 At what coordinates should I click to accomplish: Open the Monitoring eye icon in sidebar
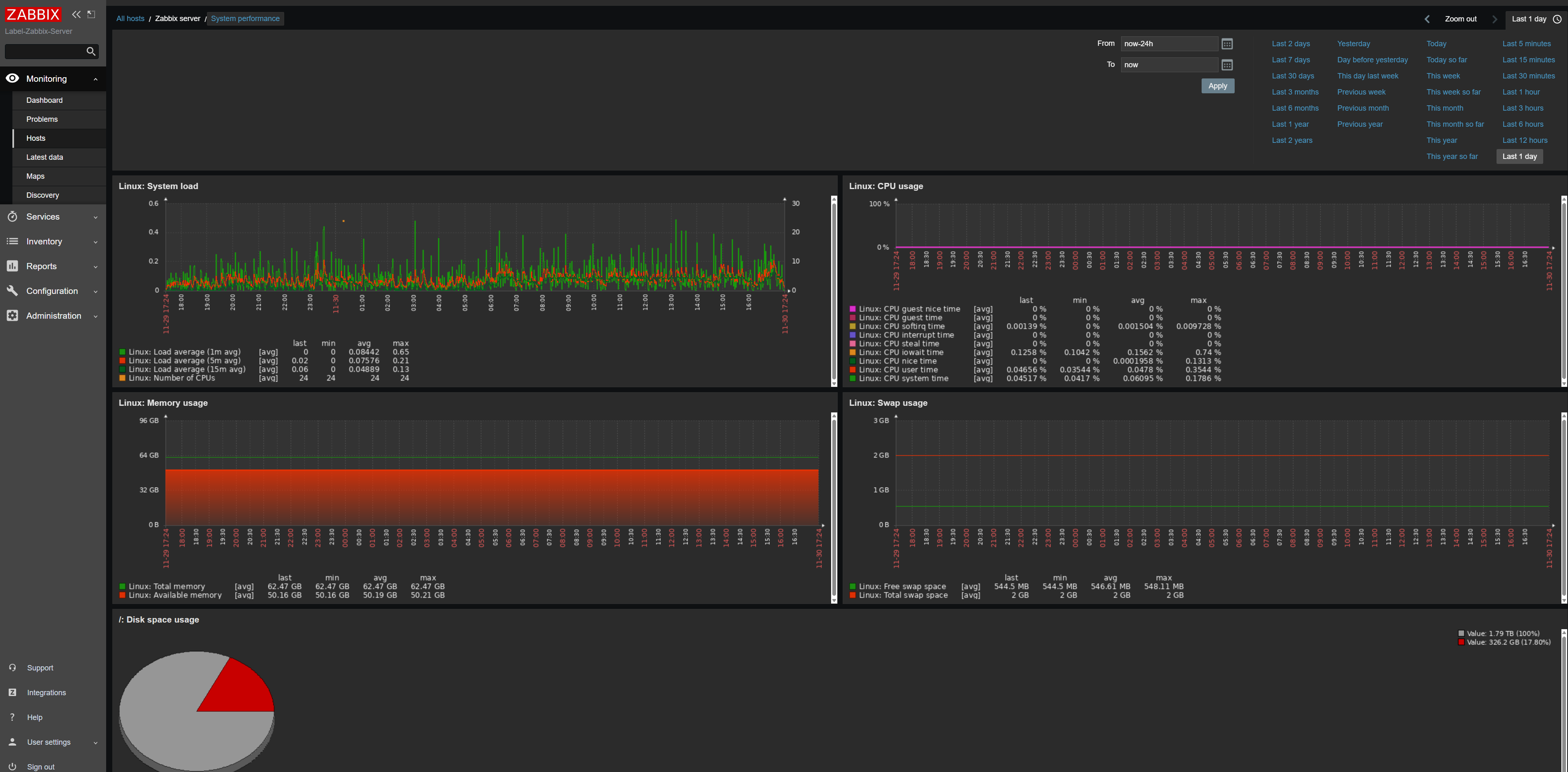point(12,78)
